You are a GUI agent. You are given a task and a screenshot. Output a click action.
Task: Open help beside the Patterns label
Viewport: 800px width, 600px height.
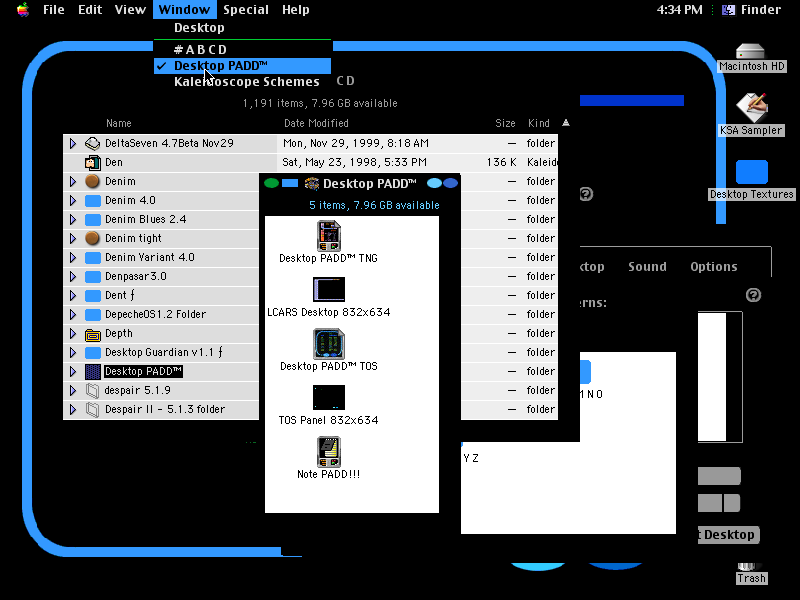tap(753, 295)
